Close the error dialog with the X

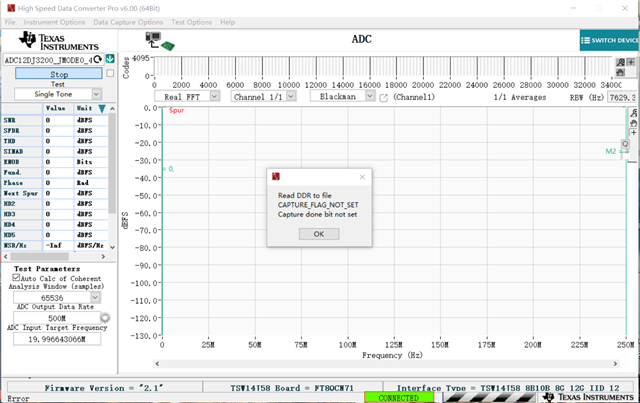(x=362, y=177)
